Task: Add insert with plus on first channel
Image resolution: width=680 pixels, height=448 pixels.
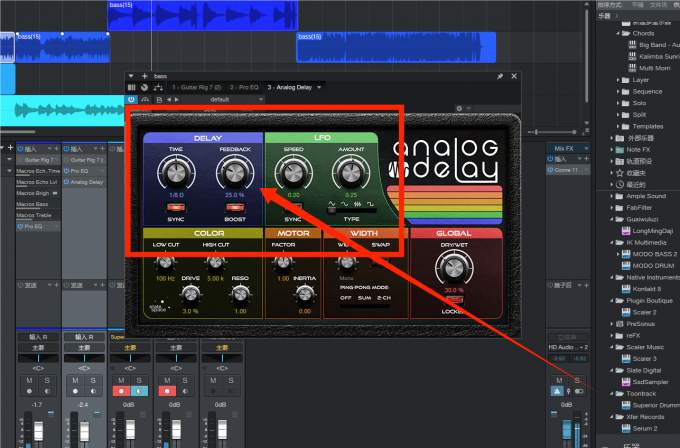Action: 56,149
